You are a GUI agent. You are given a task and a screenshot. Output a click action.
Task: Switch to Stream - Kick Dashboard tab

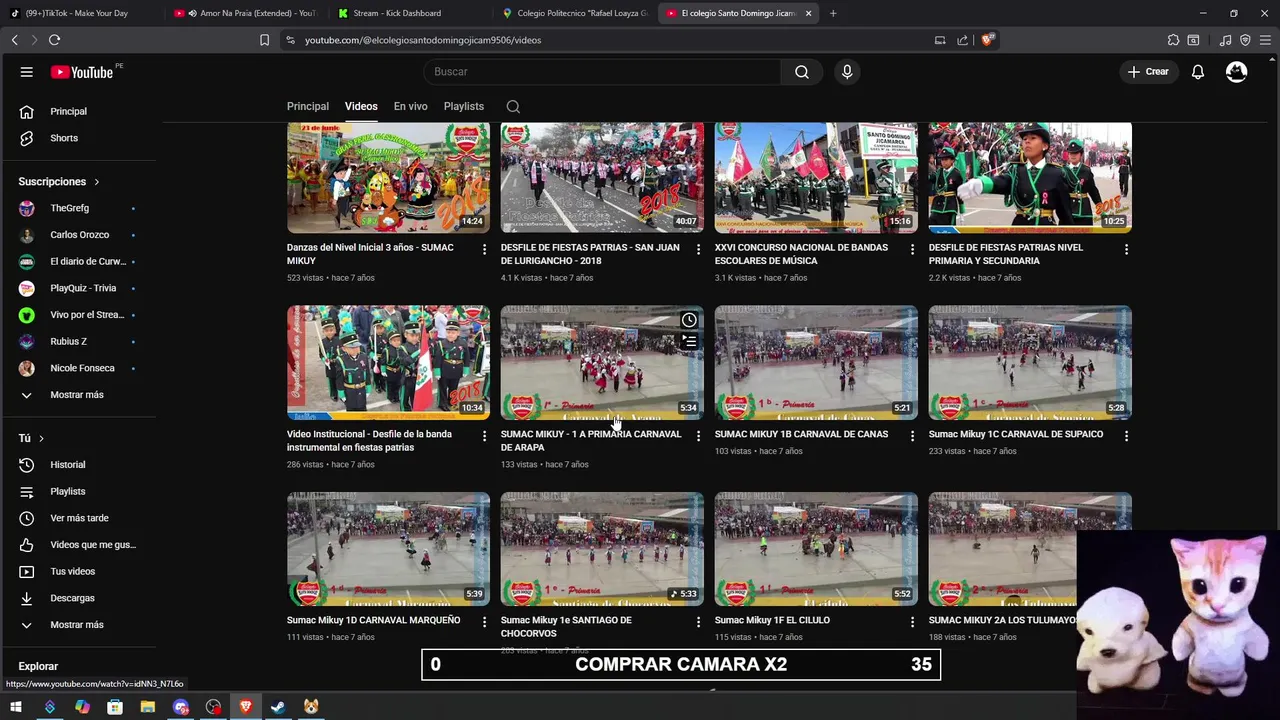pyautogui.click(x=409, y=13)
